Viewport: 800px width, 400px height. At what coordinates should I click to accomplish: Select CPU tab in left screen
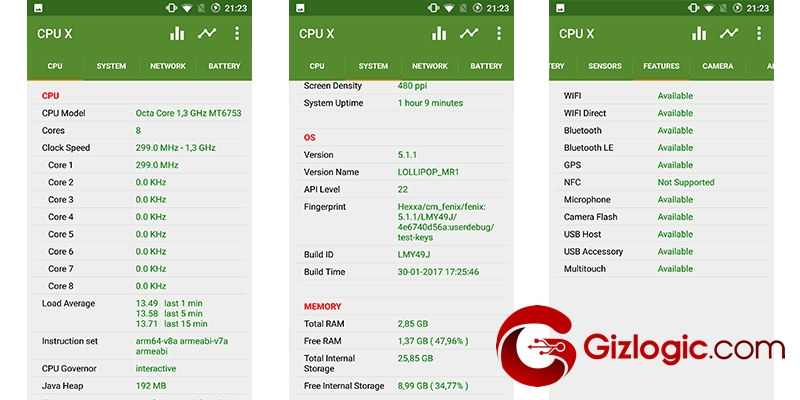[x=55, y=66]
